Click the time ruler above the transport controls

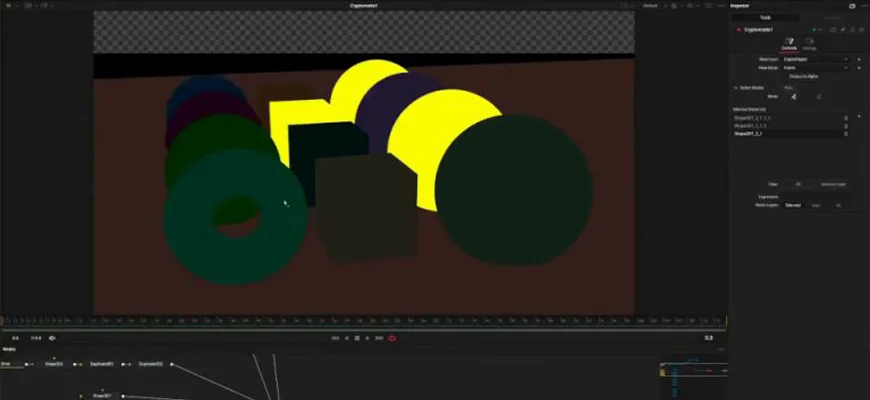click(363, 321)
